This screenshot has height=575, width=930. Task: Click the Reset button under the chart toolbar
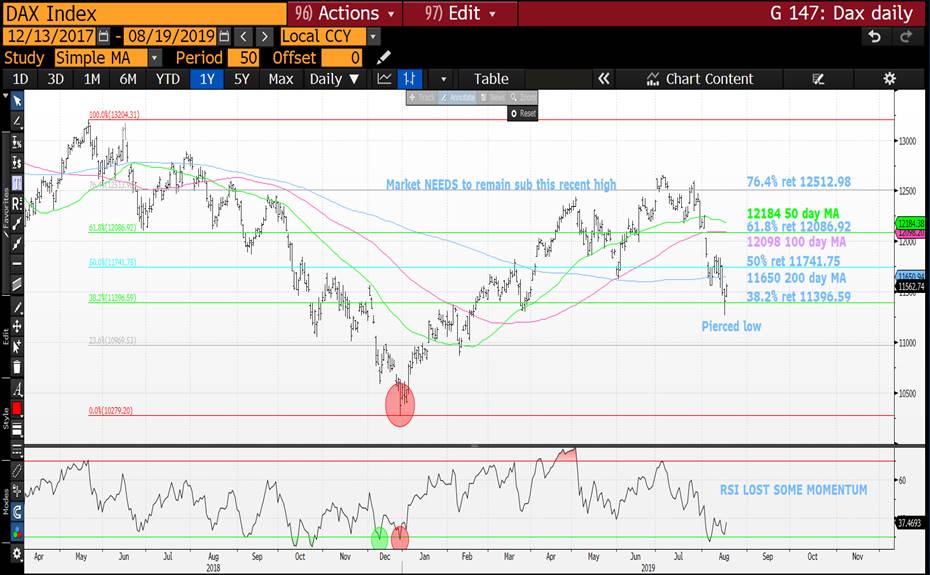523,113
